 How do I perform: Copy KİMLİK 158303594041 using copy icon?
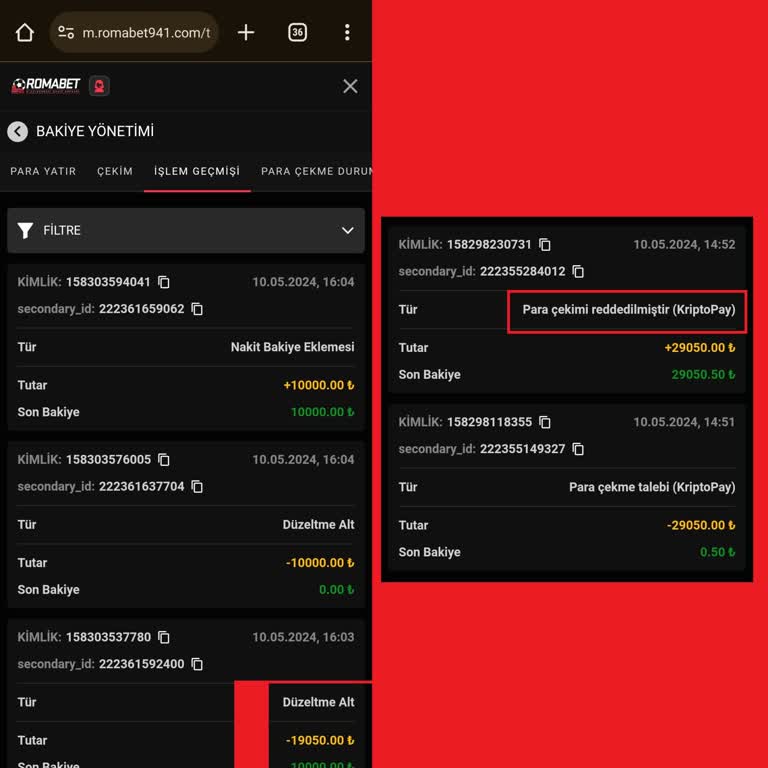[x=164, y=282]
